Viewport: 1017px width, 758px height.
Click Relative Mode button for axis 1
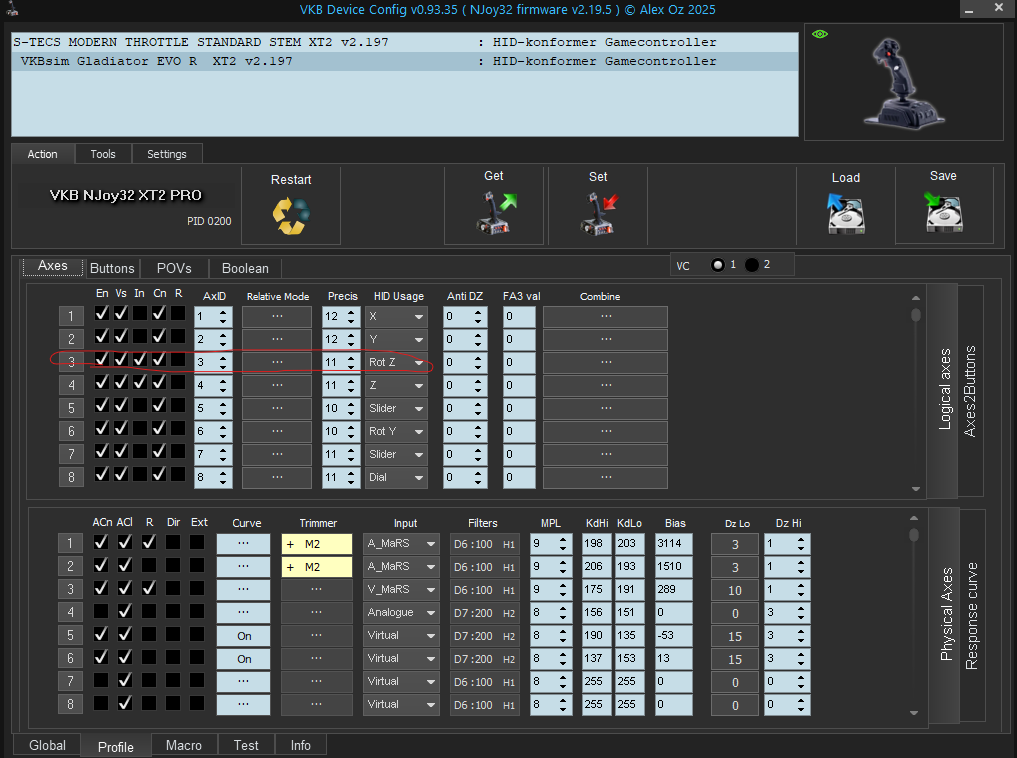(x=277, y=316)
